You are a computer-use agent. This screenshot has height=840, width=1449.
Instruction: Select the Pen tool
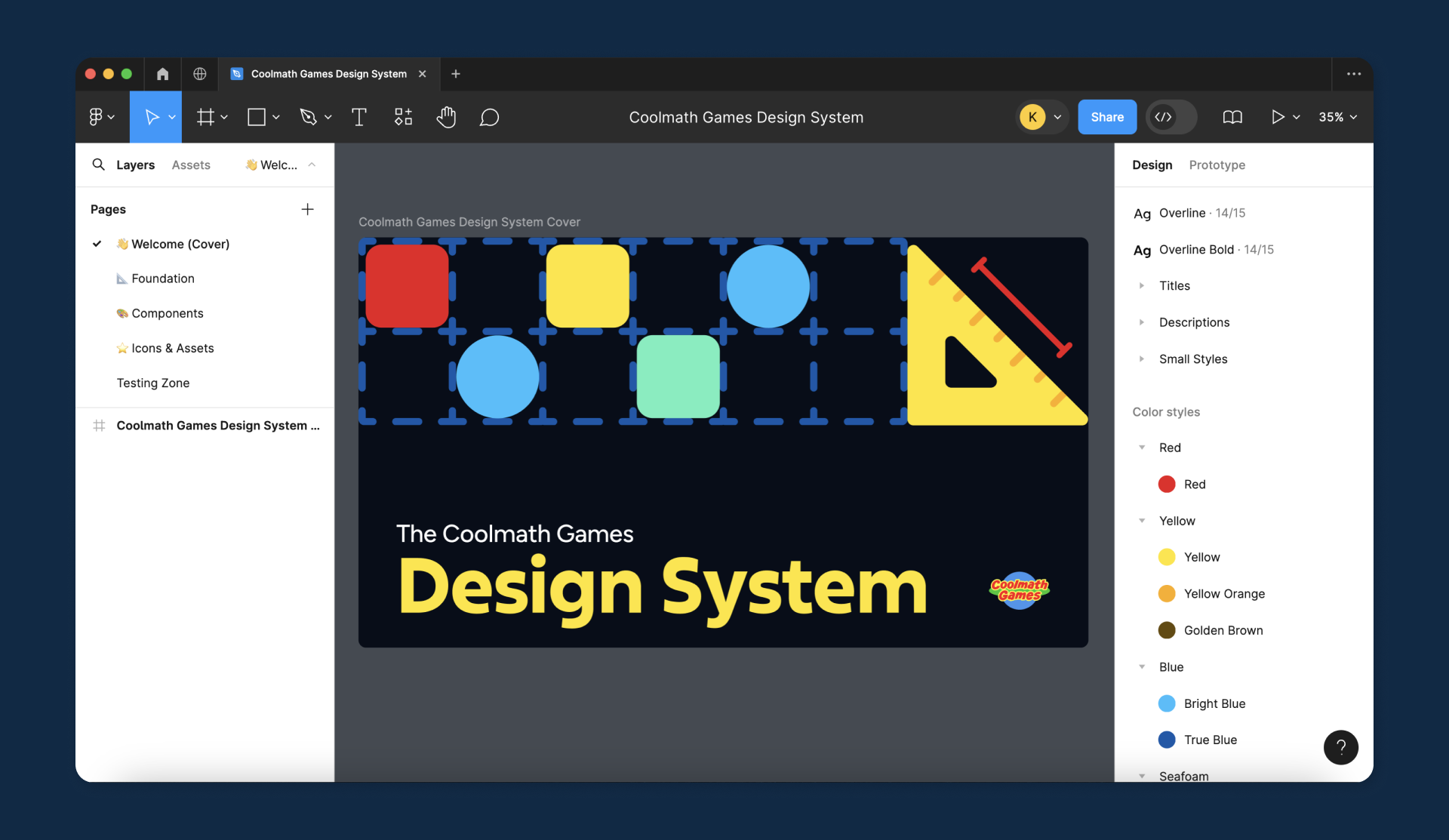(308, 117)
